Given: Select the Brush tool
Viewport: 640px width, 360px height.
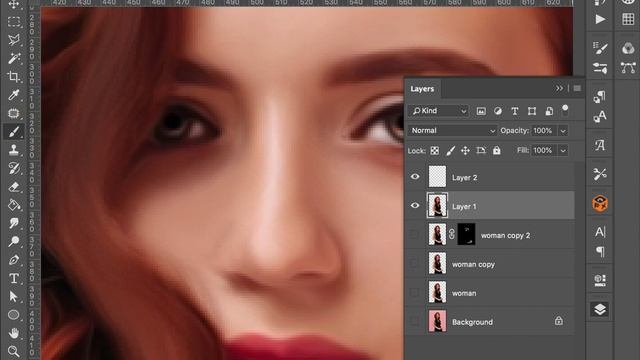Looking at the screenshot, I should coord(14,131).
